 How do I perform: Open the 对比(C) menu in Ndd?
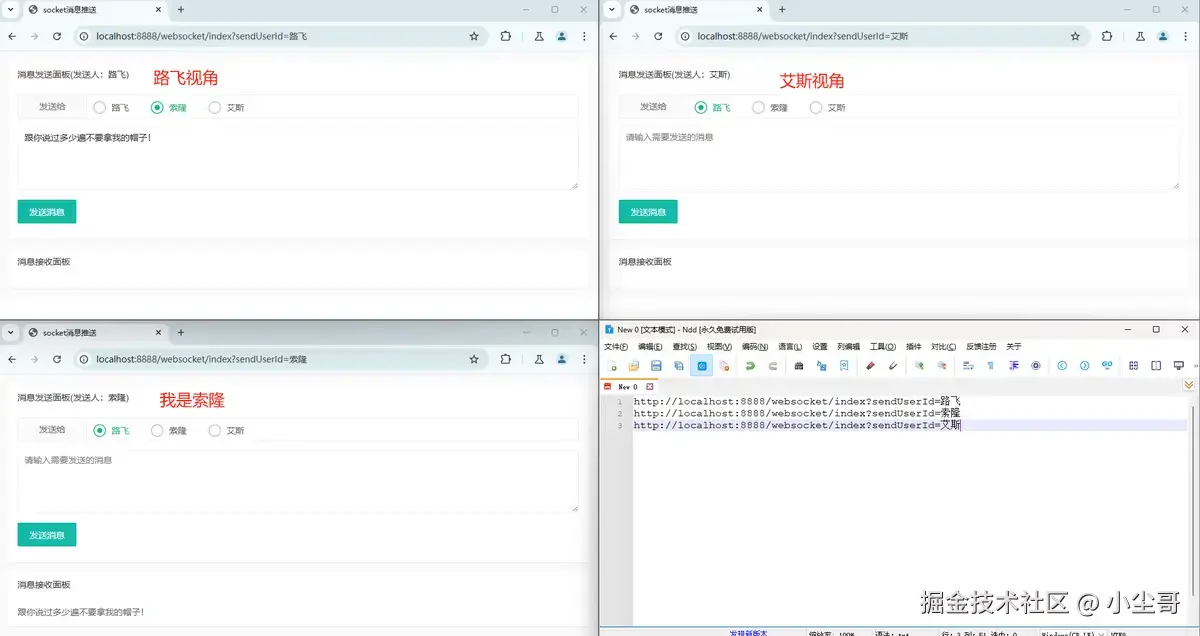click(943, 346)
